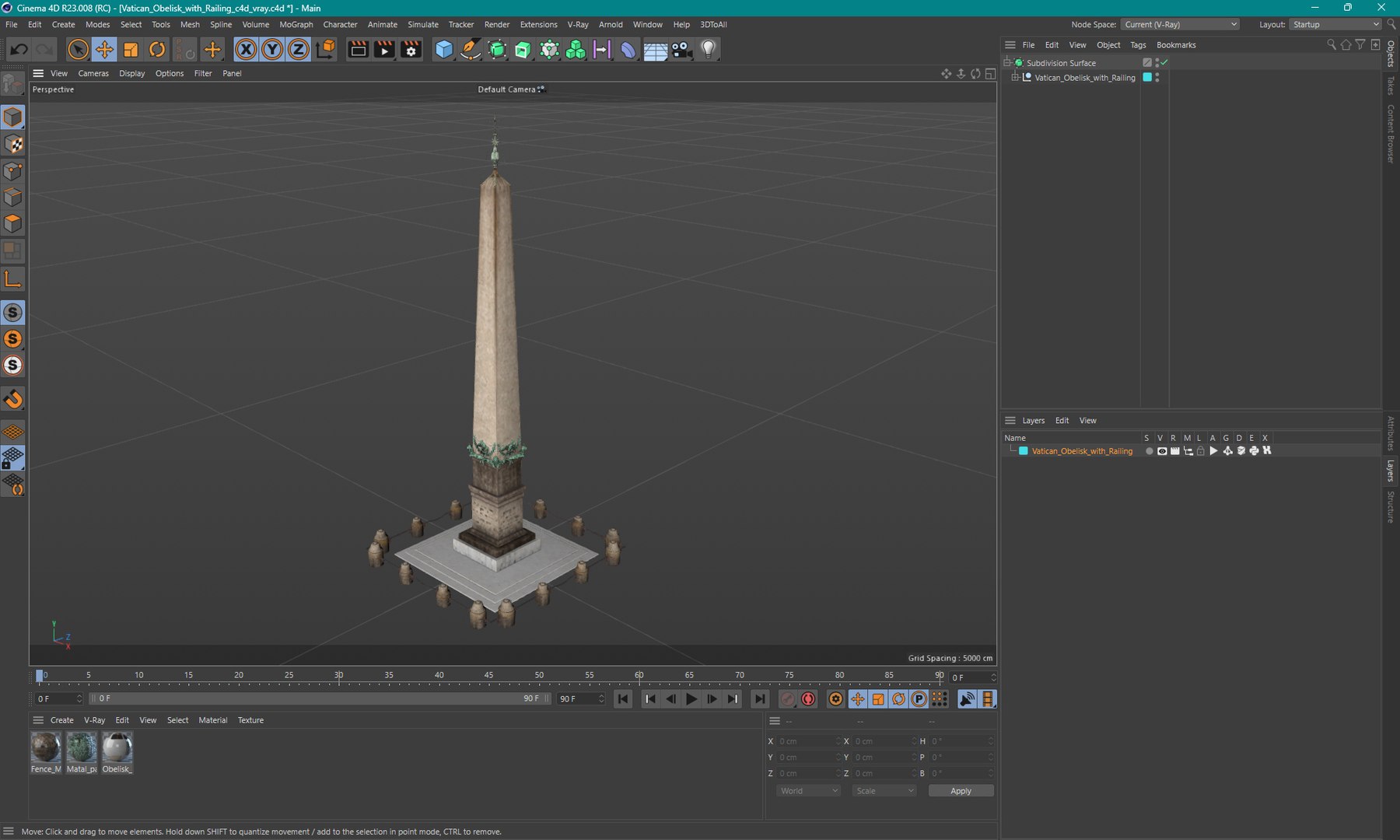The height and width of the screenshot is (840, 1400).
Task: Jump to end of animation
Action: pos(760,699)
